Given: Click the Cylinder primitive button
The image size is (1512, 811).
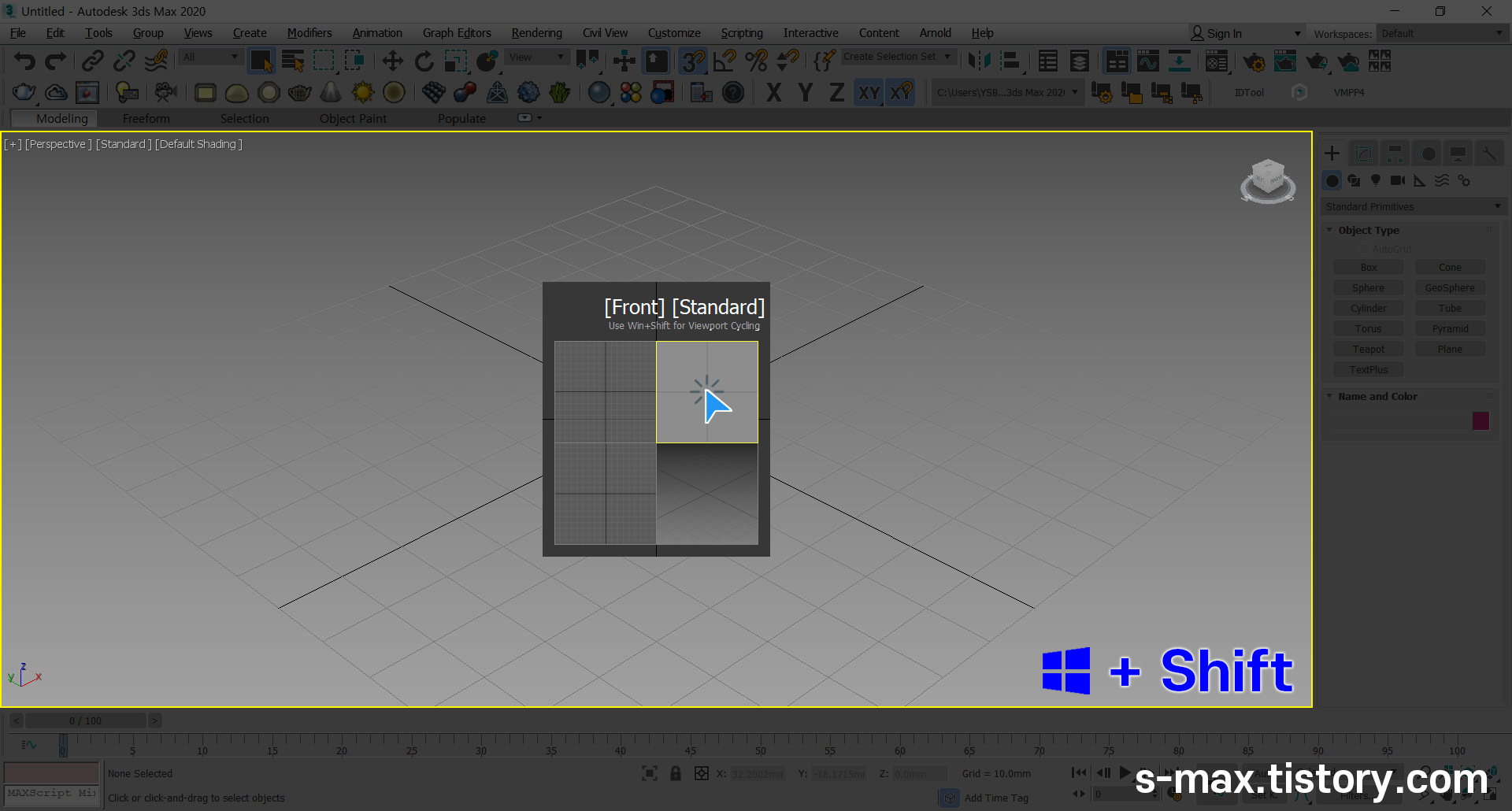Looking at the screenshot, I should pyautogui.click(x=1369, y=309).
